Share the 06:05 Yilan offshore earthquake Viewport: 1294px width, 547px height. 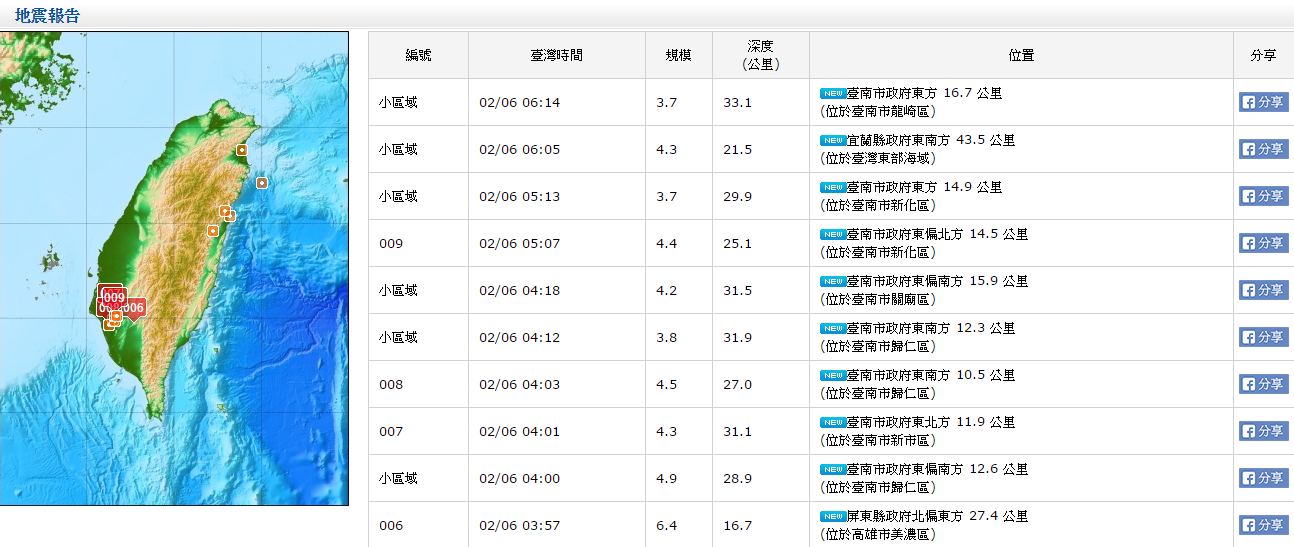tap(1263, 149)
